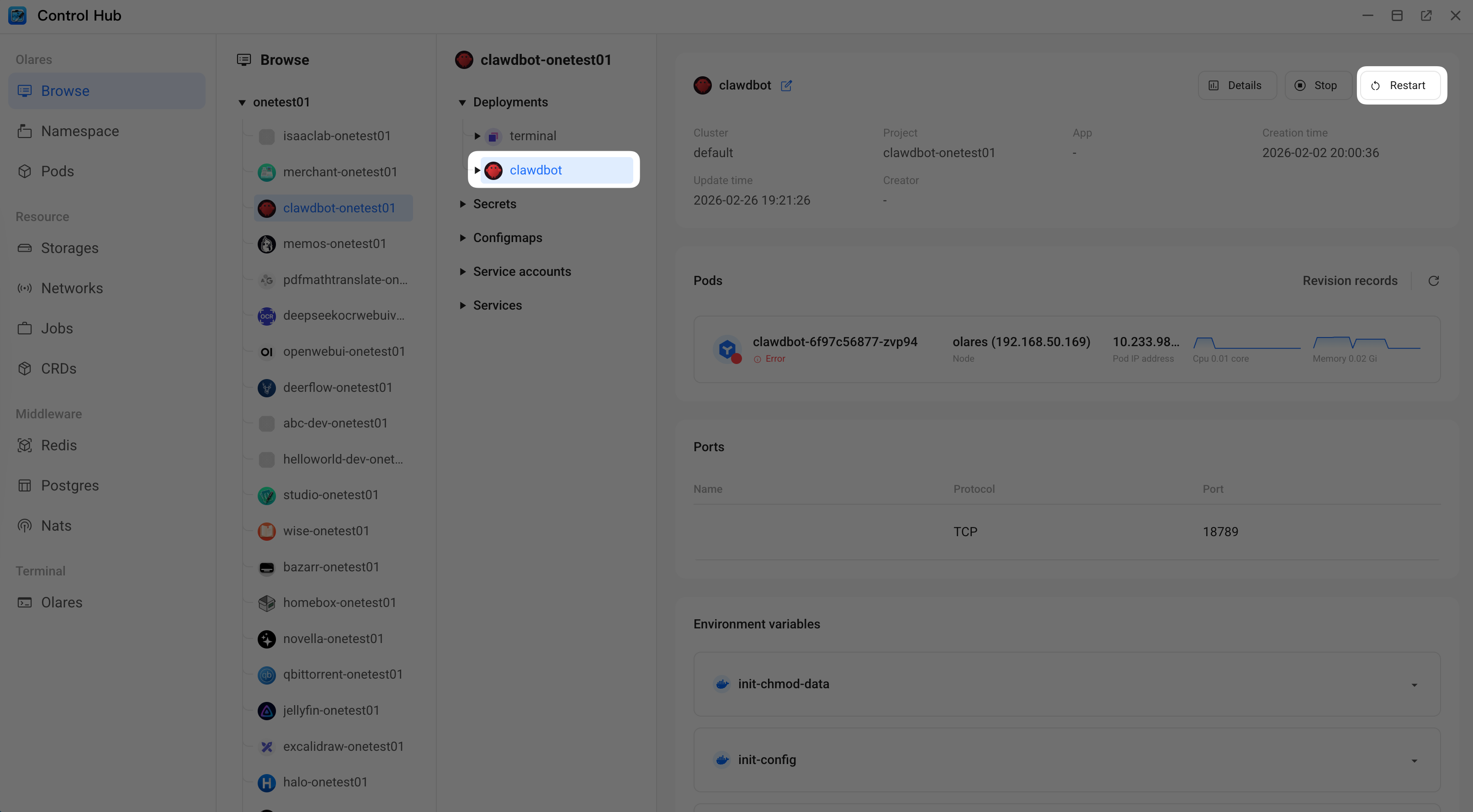This screenshot has width=1473, height=812.
Task: Open the CRDs section
Action: [x=59, y=369]
